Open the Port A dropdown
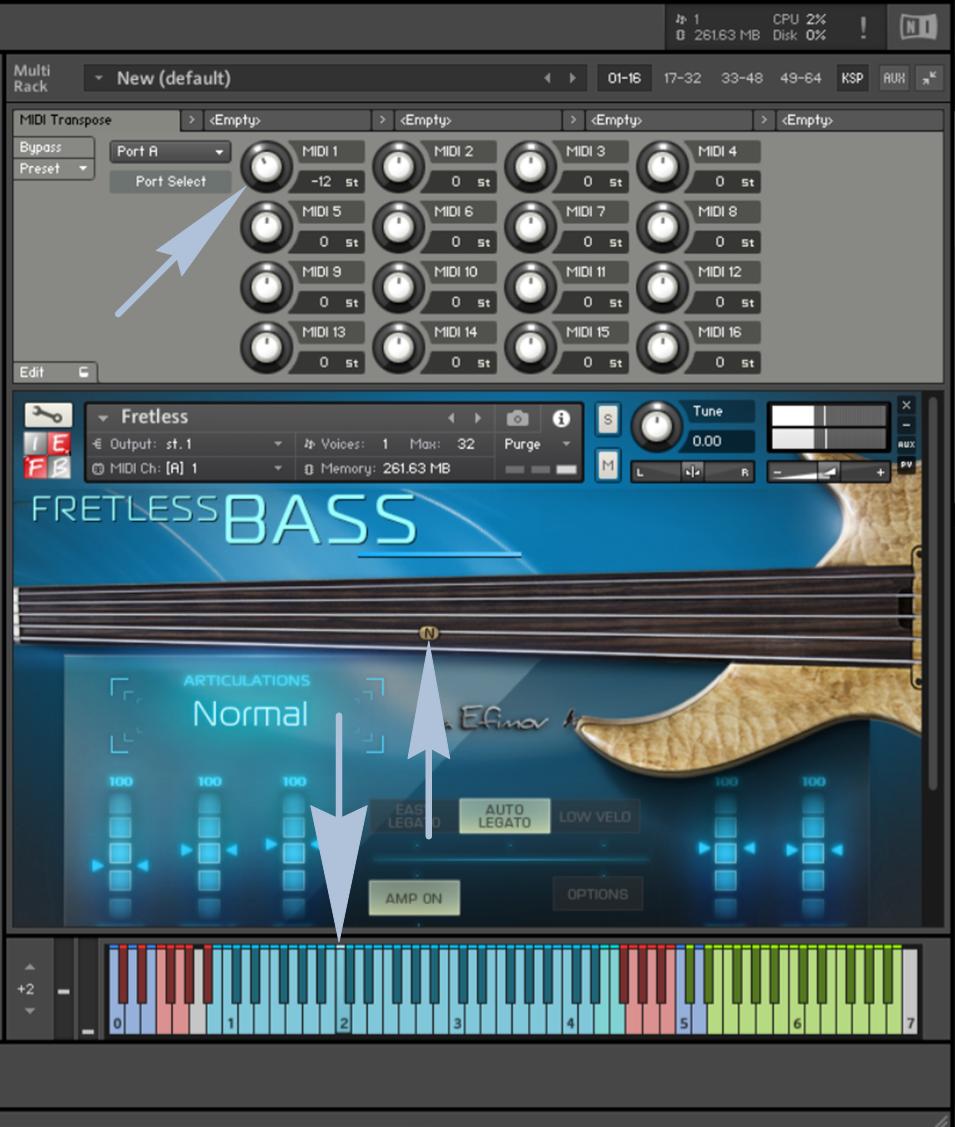The width and height of the screenshot is (955, 1127). [170, 152]
